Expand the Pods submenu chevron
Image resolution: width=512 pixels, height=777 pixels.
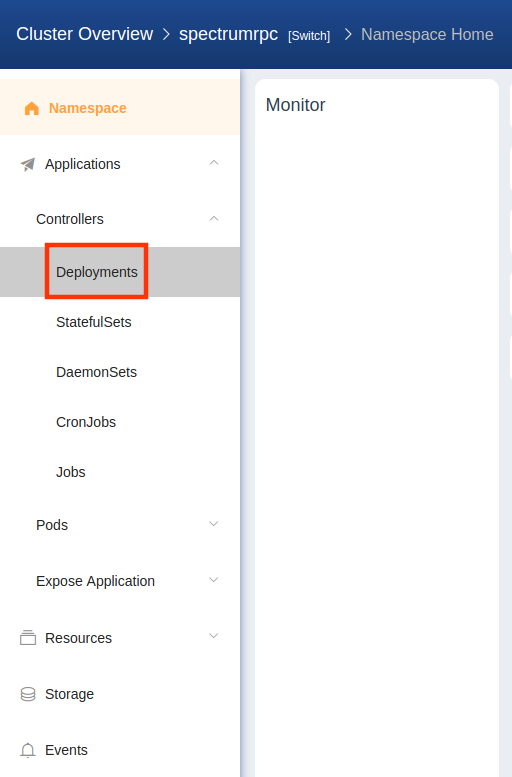[214, 524]
